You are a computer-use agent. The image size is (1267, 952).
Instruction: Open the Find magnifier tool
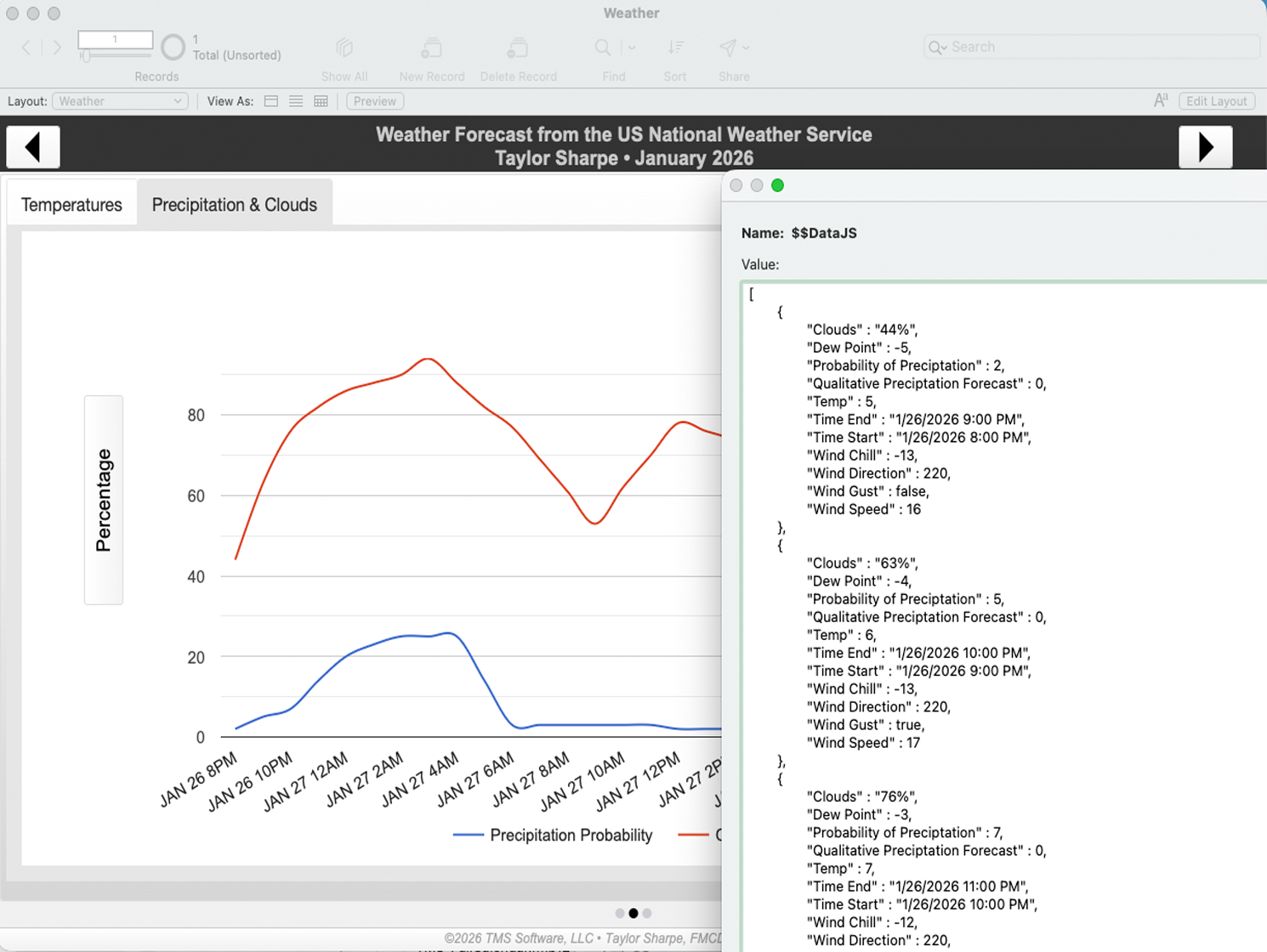[603, 48]
